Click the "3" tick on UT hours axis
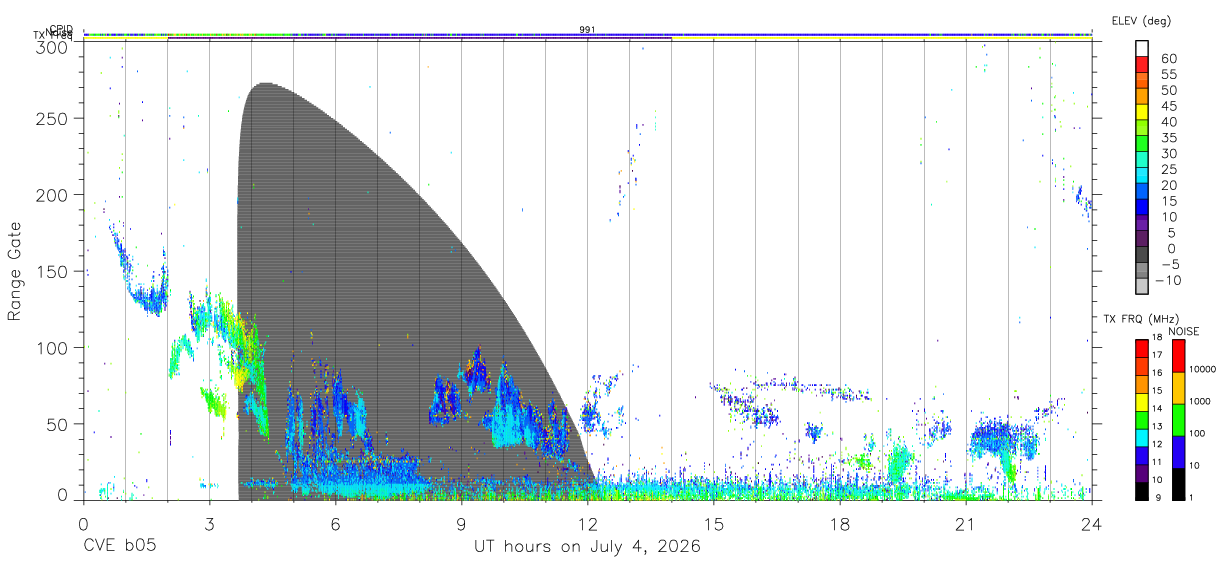 pos(209,524)
